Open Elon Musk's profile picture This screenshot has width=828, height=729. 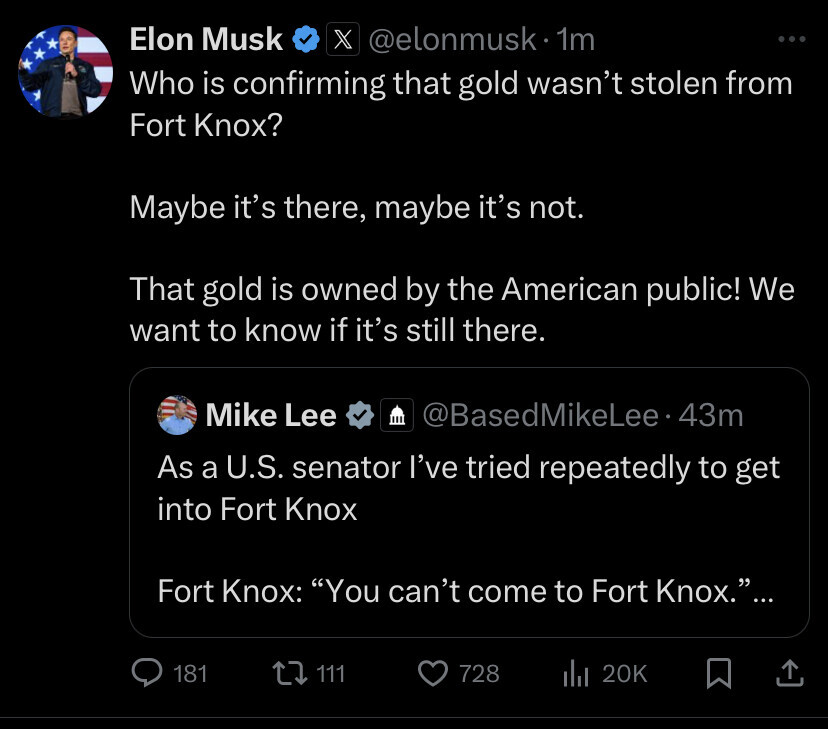pos(66,70)
